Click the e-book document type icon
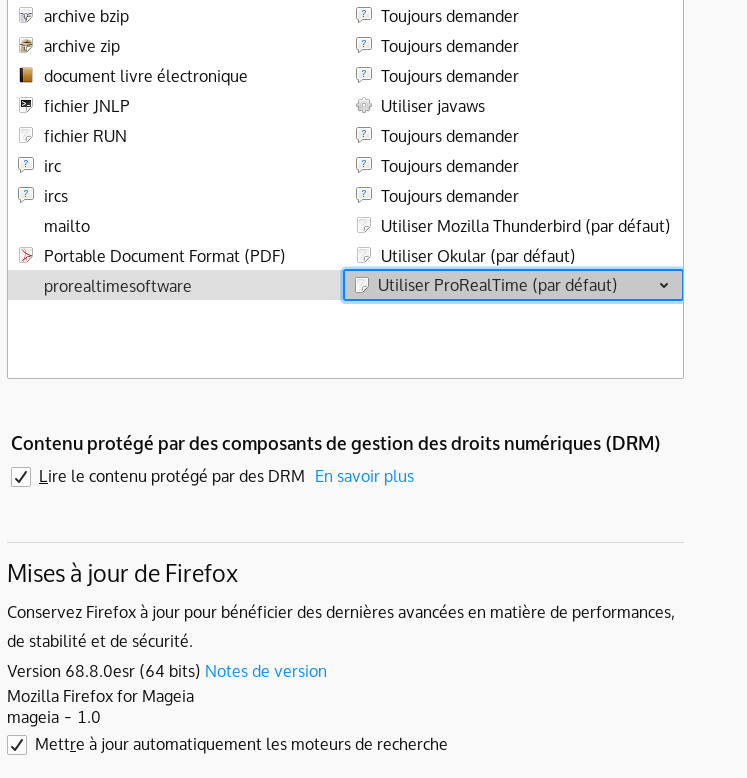 point(26,76)
